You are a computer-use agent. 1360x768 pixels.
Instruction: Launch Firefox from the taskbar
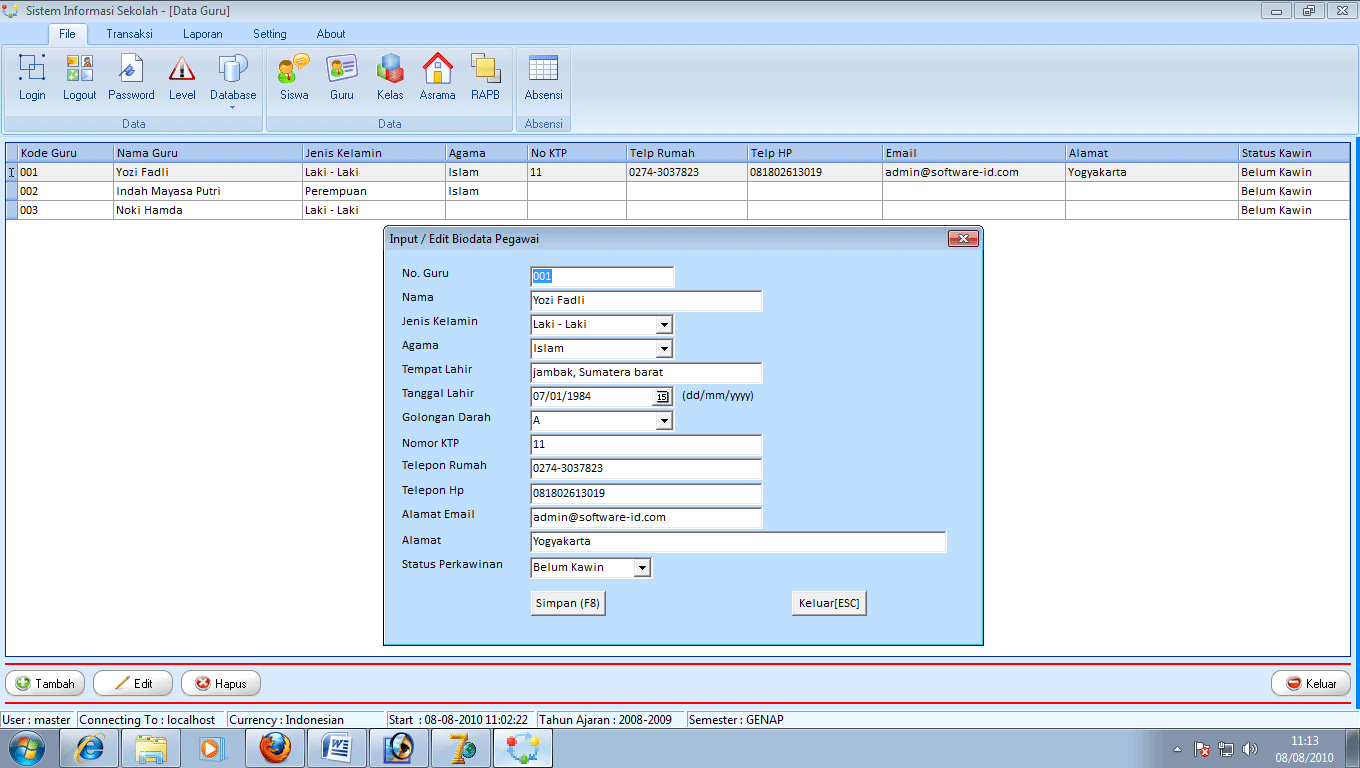275,748
